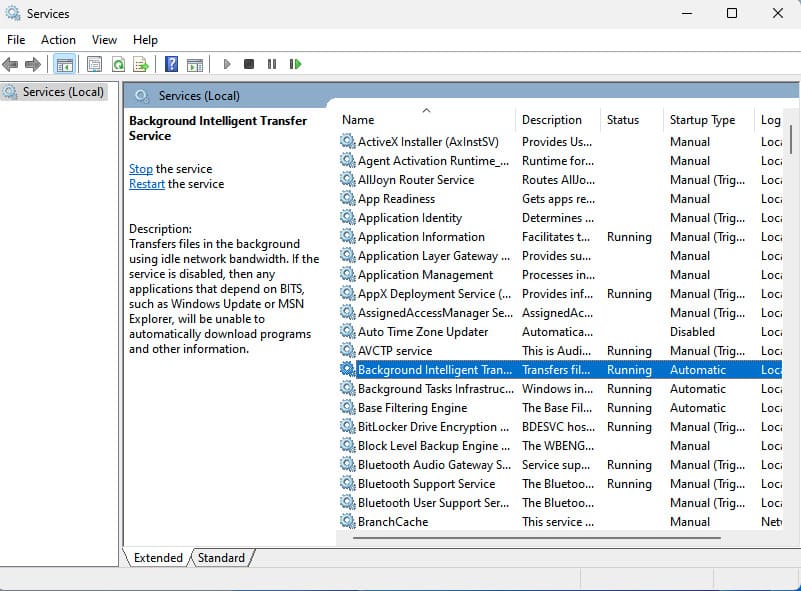The height and width of the screenshot is (591, 801).
Task: Open the Action menu
Action: tap(58, 40)
